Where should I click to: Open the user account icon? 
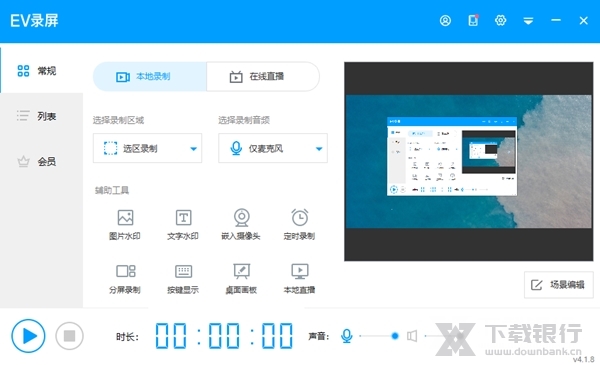(445, 20)
